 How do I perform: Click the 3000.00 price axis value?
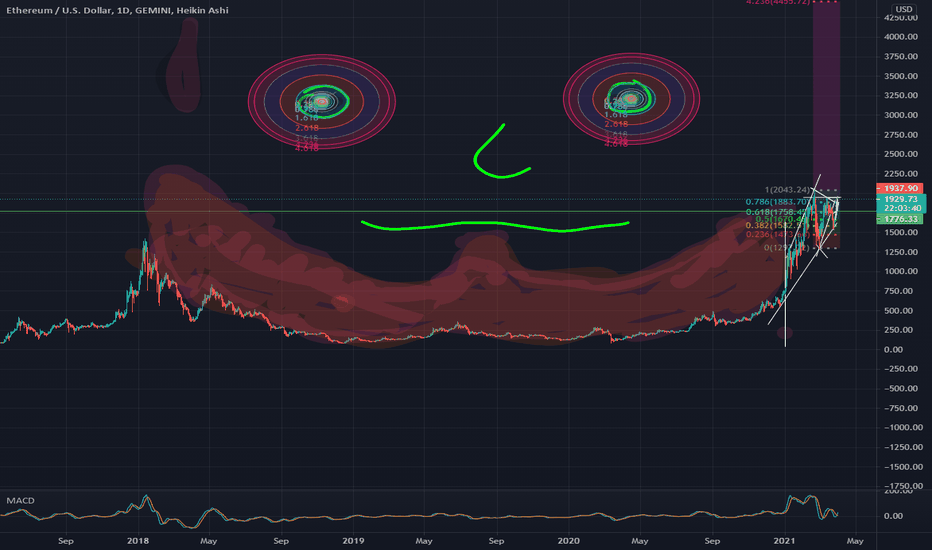(x=900, y=115)
